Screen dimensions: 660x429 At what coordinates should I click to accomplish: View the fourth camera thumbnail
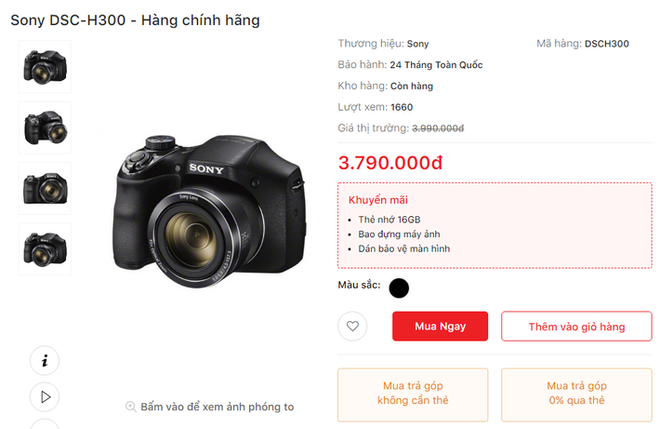click(45, 249)
